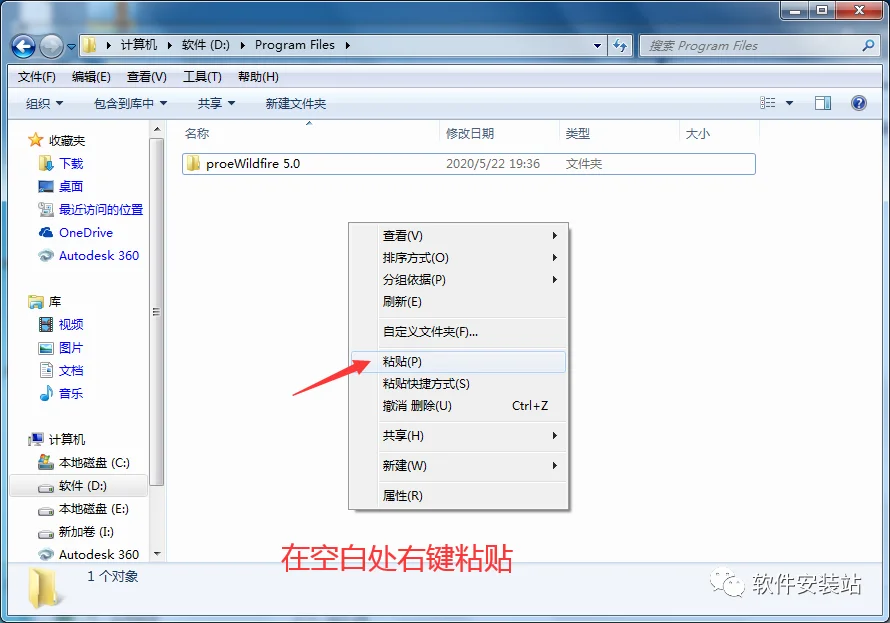Click the blue help question icon
This screenshot has width=890, height=623.
pos(859,103)
